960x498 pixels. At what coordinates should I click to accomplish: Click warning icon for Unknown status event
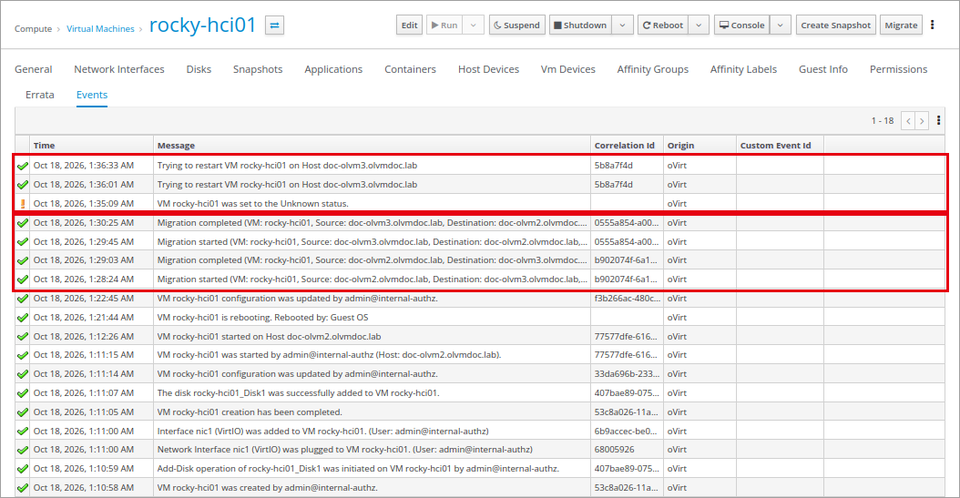click(23, 204)
